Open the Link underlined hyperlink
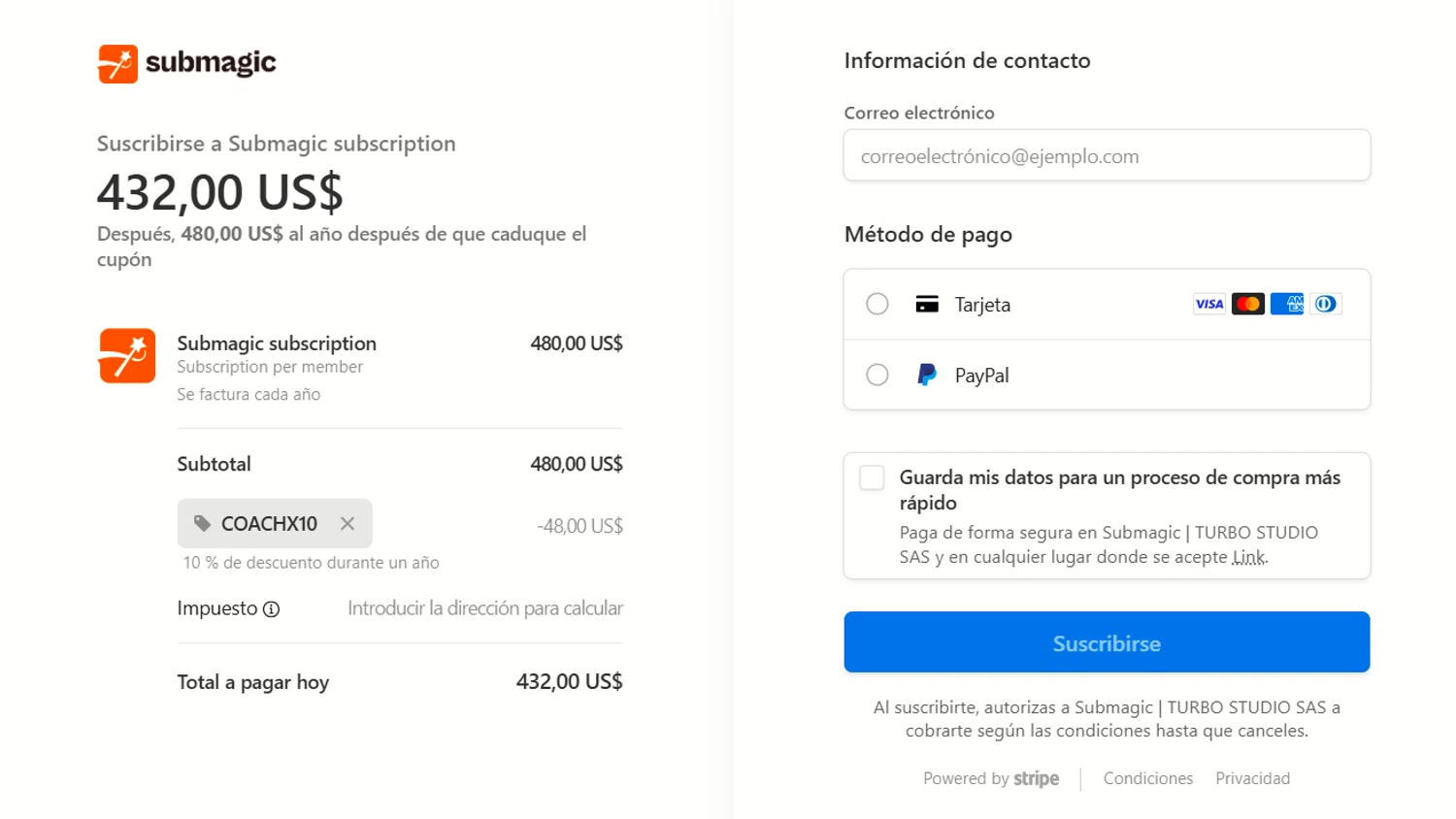The height and width of the screenshot is (819, 1456). pyautogui.click(x=1248, y=557)
